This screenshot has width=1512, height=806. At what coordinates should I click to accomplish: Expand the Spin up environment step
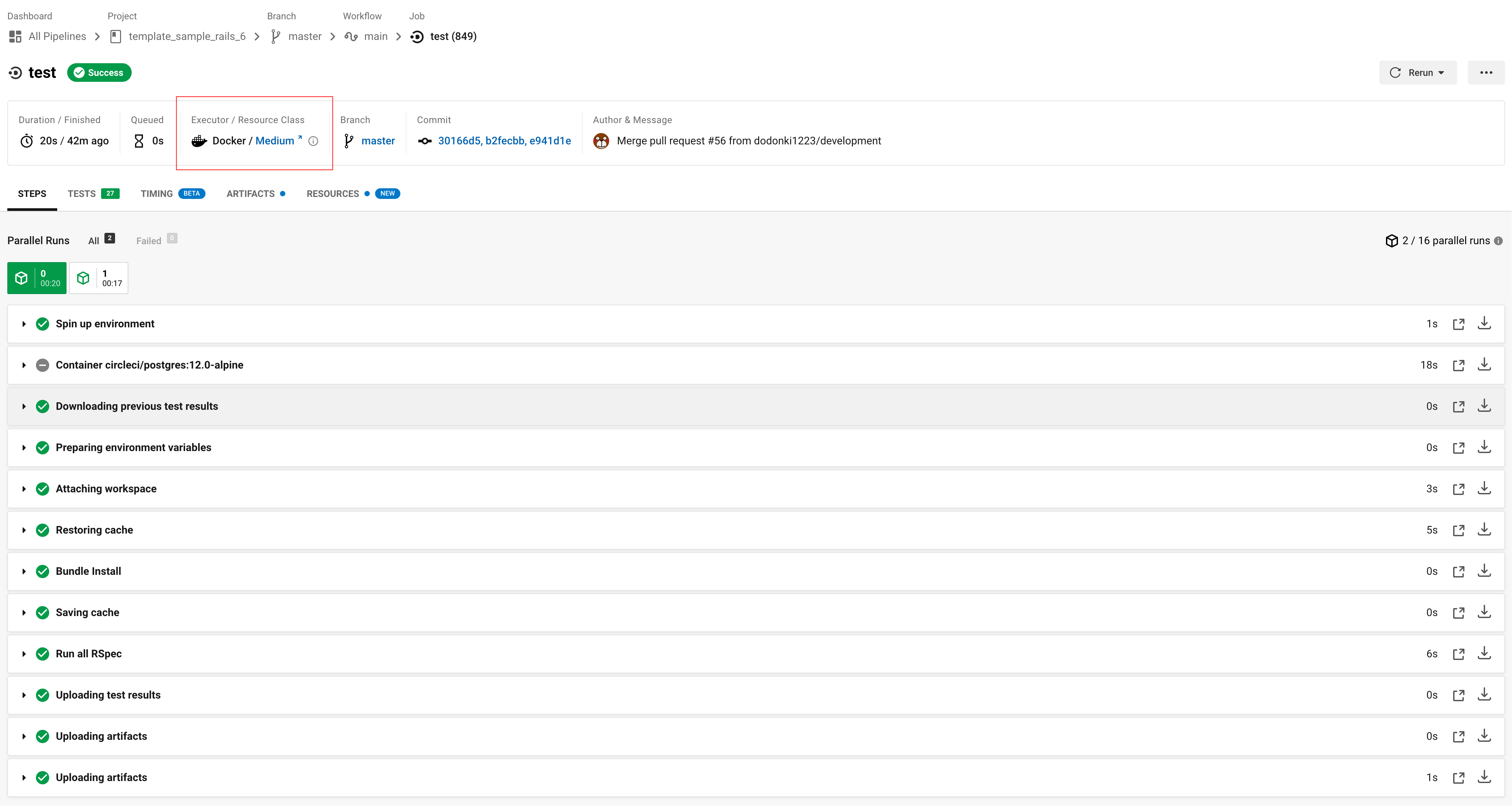click(x=24, y=324)
